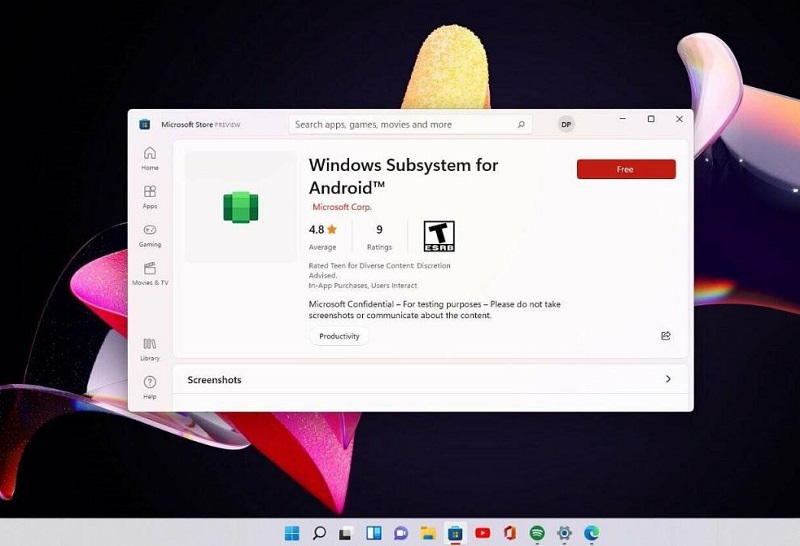800x546 pixels.
Task: Open the DP user profile avatar
Action: click(566, 125)
